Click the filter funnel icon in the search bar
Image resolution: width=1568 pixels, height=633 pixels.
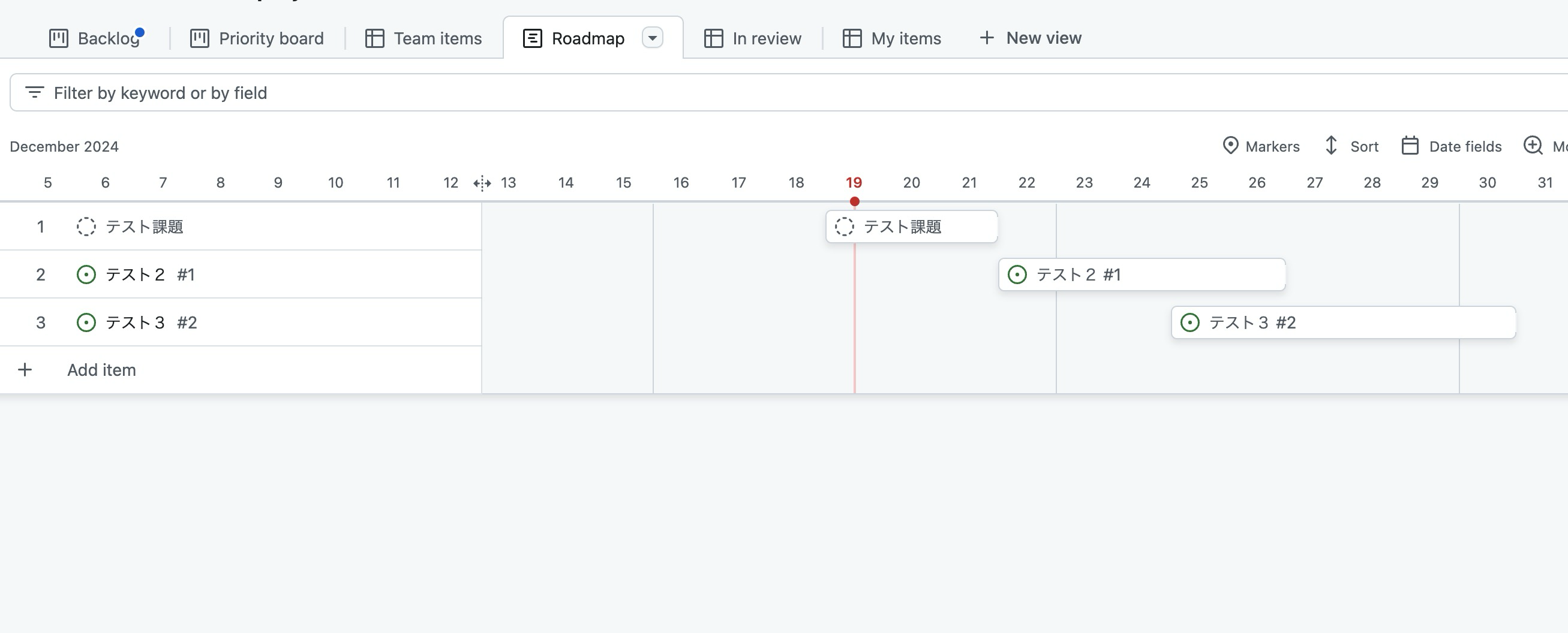[35, 92]
